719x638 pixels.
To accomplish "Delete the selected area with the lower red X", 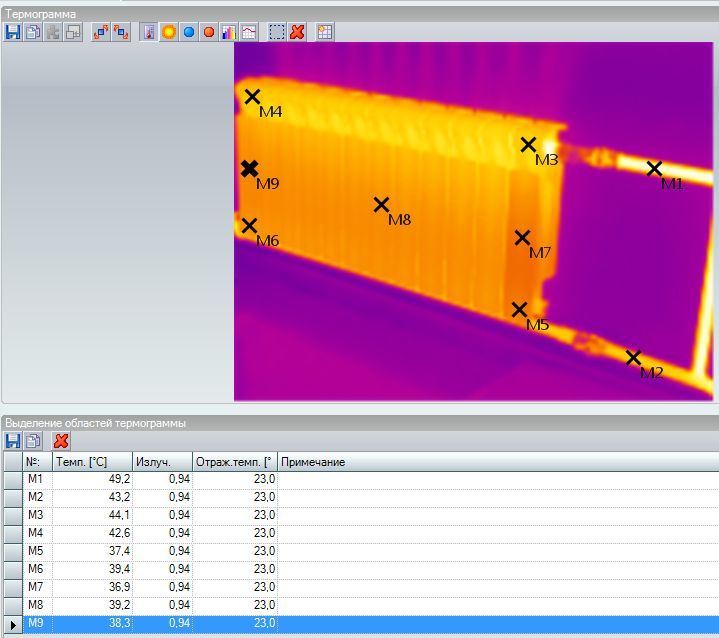I will click(x=61, y=441).
